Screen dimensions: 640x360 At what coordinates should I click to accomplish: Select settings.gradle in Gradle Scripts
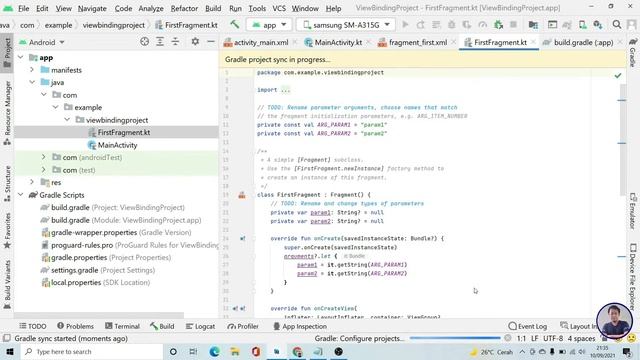point(98,270)
